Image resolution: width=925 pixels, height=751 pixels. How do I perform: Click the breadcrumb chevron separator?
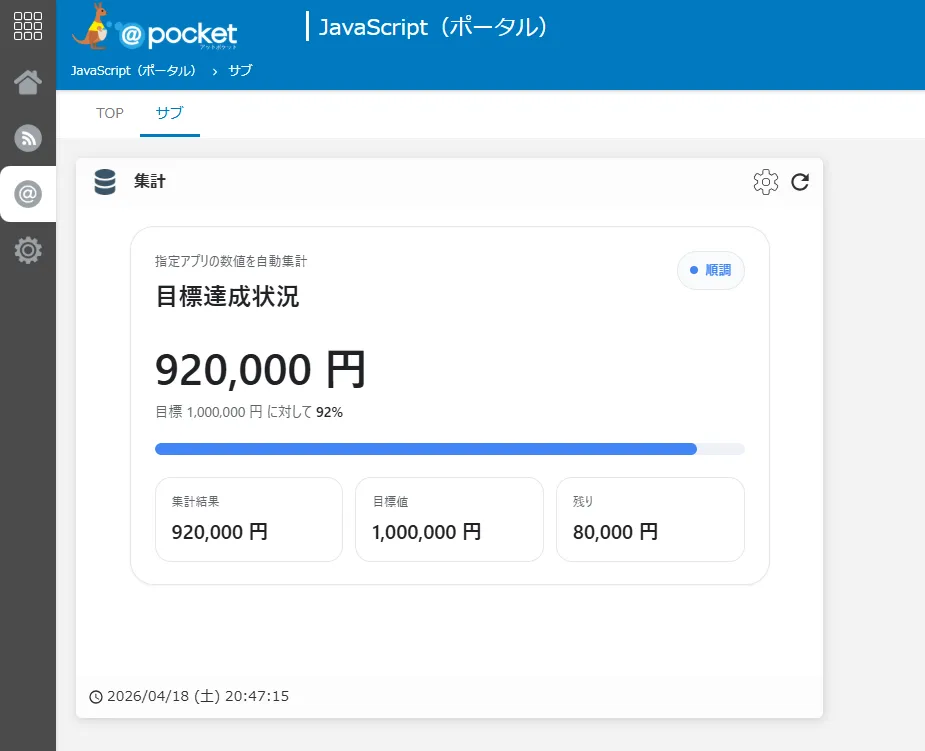click(x=215, y=71)
